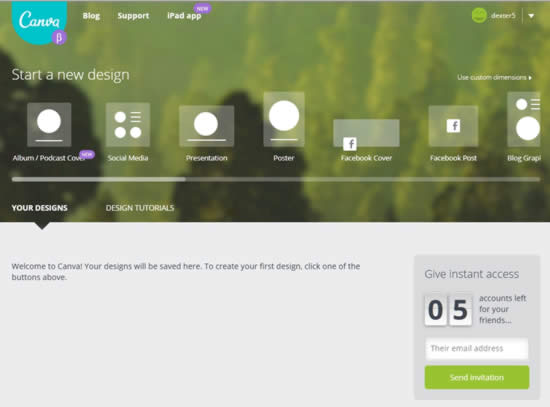Click the dexter5 username
The width and height of the screenshot is (550, 407).
tap(503, 15)
